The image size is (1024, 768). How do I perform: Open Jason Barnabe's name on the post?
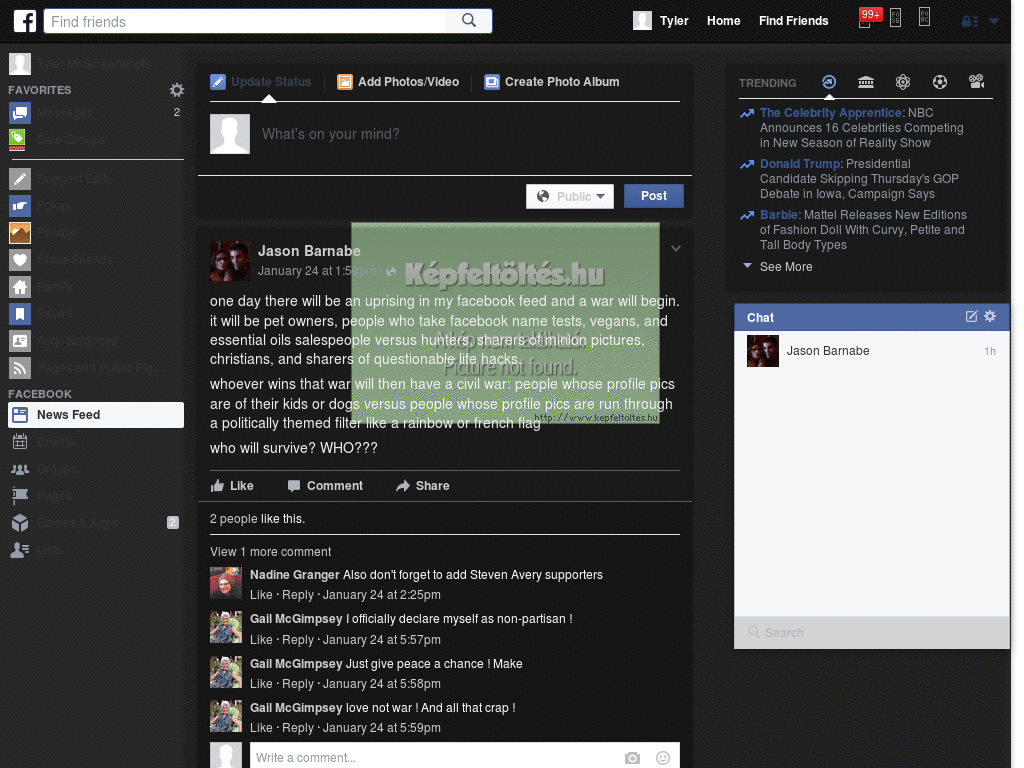(x=309, y=251)
